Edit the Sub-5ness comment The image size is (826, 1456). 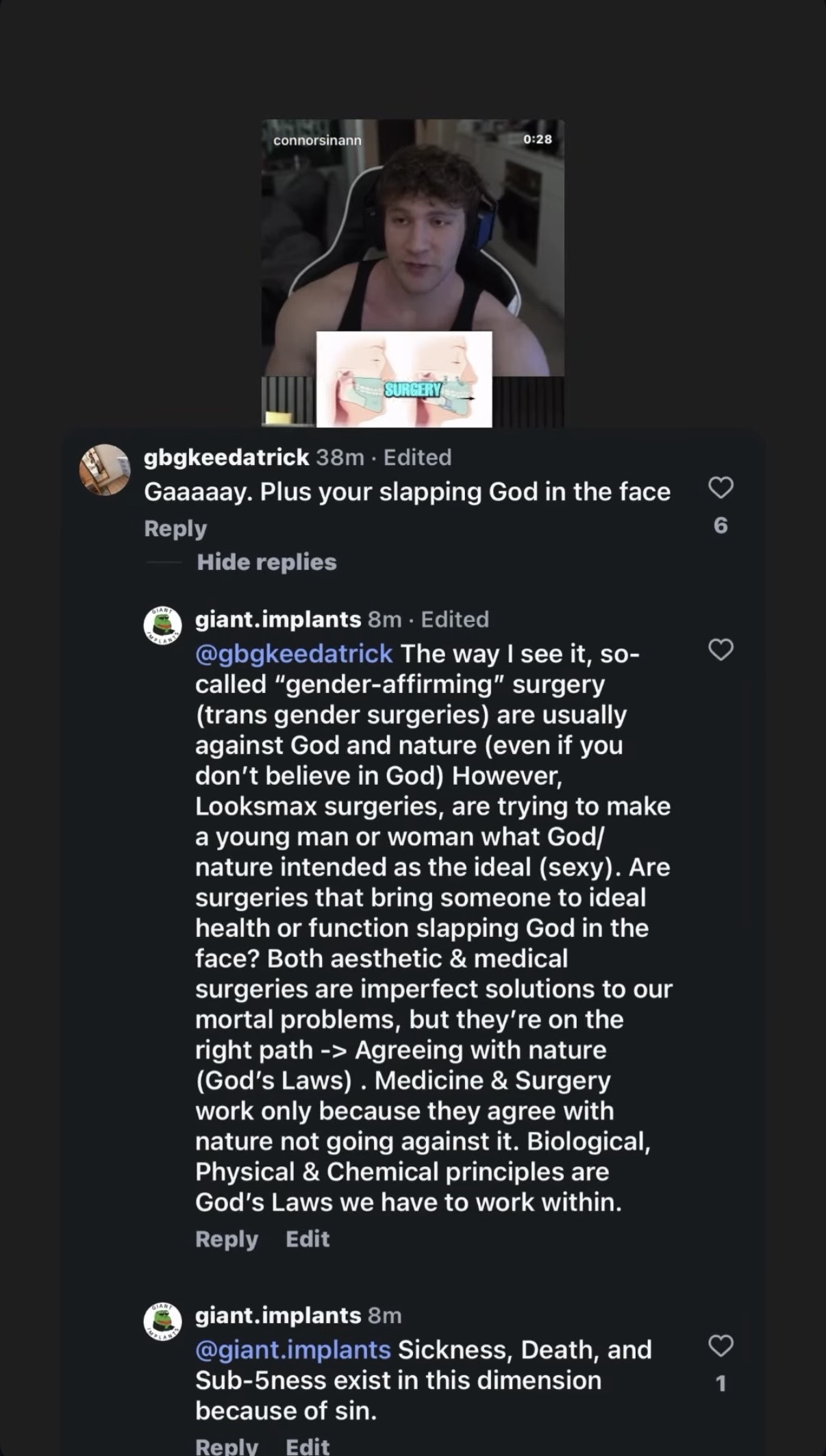pyautogui.click(x=308, y=1445)
